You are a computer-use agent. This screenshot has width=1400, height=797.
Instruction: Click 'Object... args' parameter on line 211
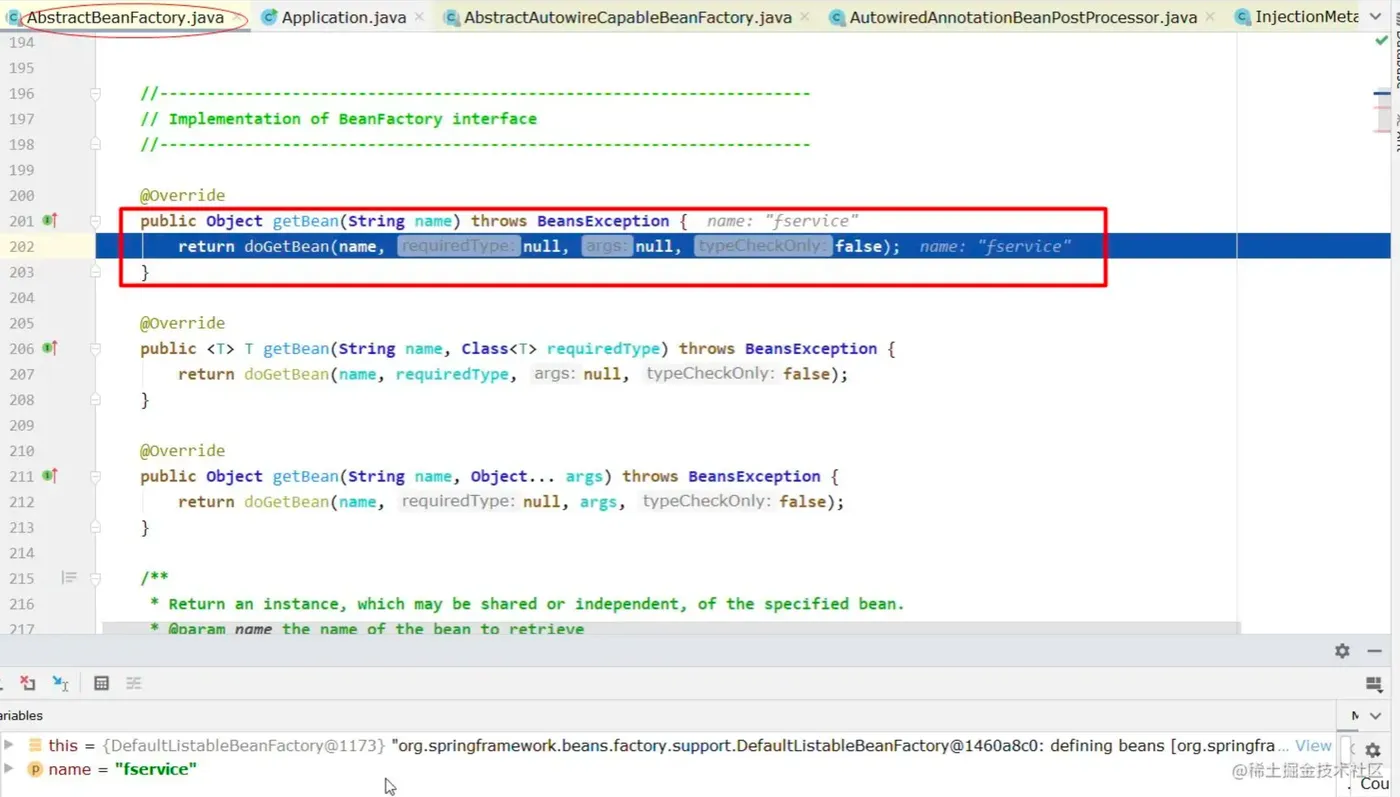coord(537,476)
